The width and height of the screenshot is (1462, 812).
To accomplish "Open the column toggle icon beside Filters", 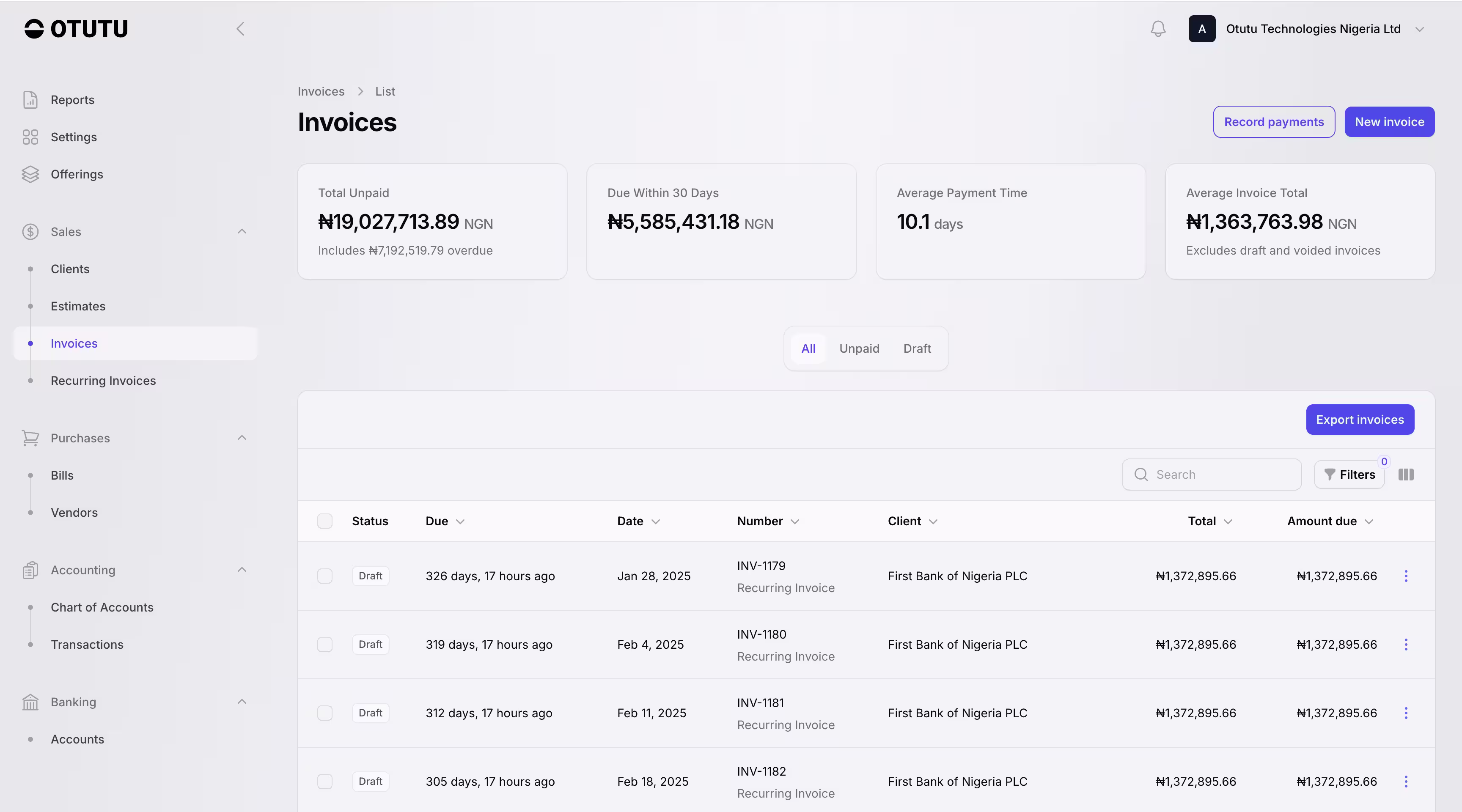I will (x=1406, y=475).
